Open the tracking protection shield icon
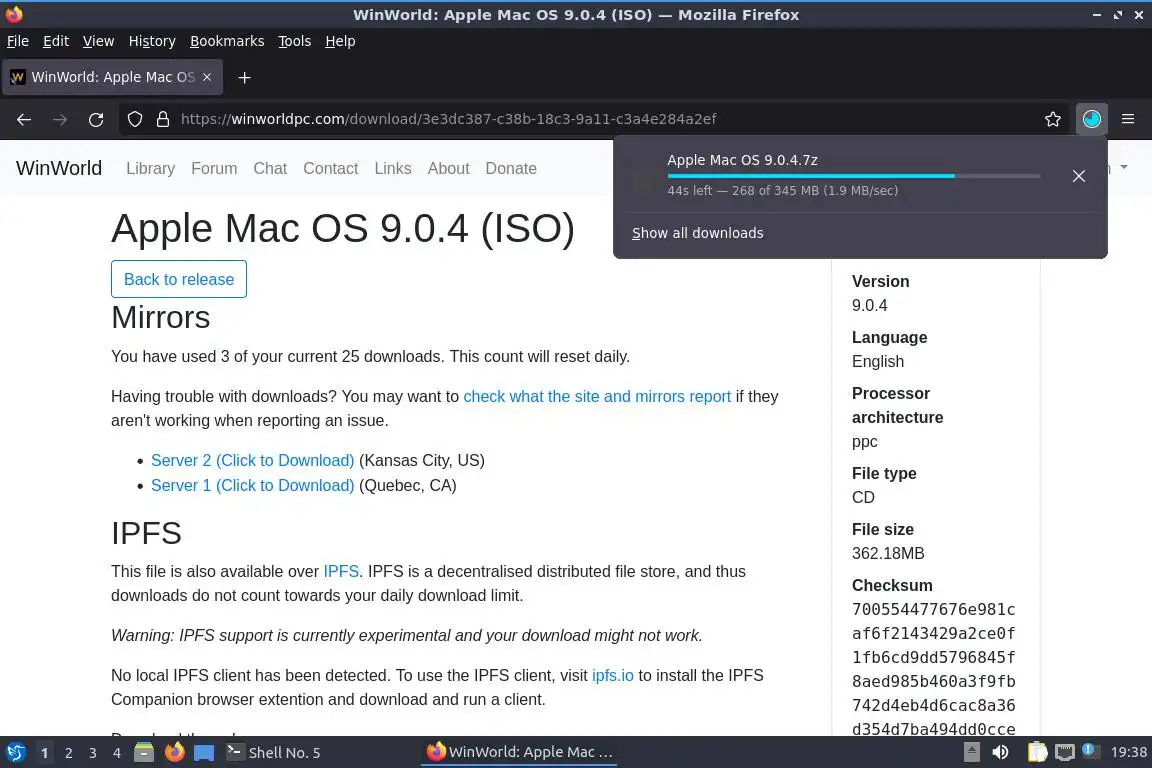Screen dimensions: 1152x768 (x=134, y=119)
